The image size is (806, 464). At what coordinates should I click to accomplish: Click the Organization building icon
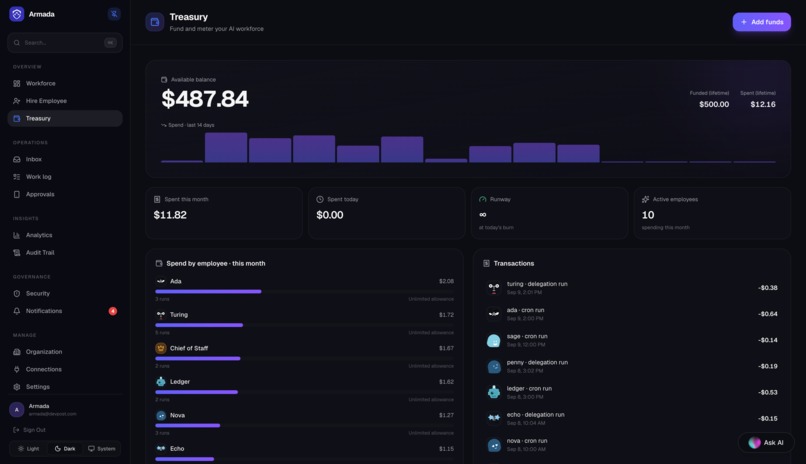16,352
